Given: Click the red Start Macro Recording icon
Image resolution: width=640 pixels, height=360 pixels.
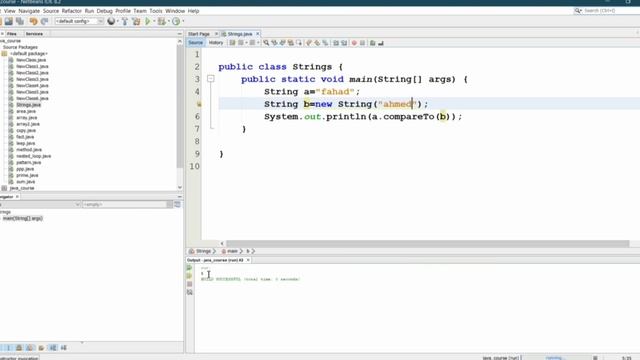Looking at the screenshot, I should 354,43.
